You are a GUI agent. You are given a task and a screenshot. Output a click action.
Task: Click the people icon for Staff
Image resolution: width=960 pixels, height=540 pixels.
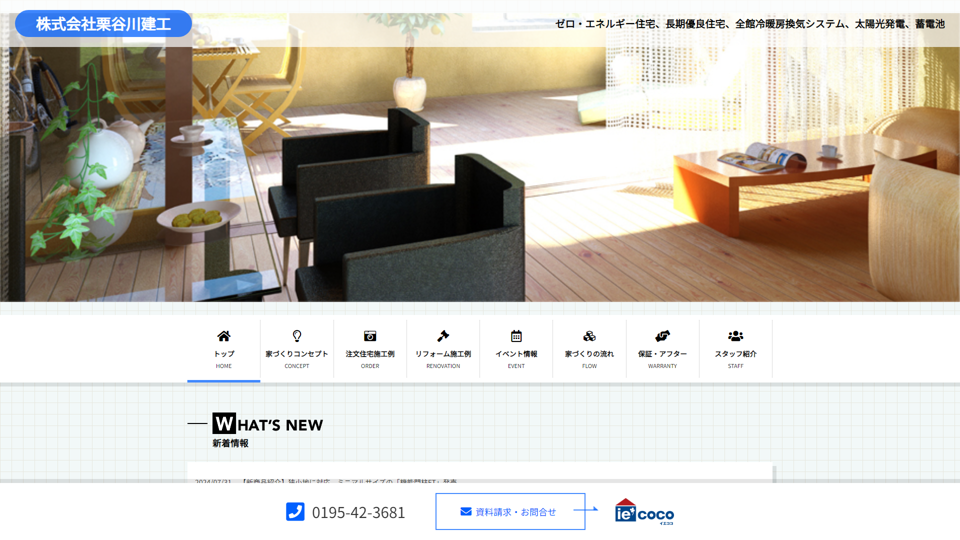(x=735, y=336)
